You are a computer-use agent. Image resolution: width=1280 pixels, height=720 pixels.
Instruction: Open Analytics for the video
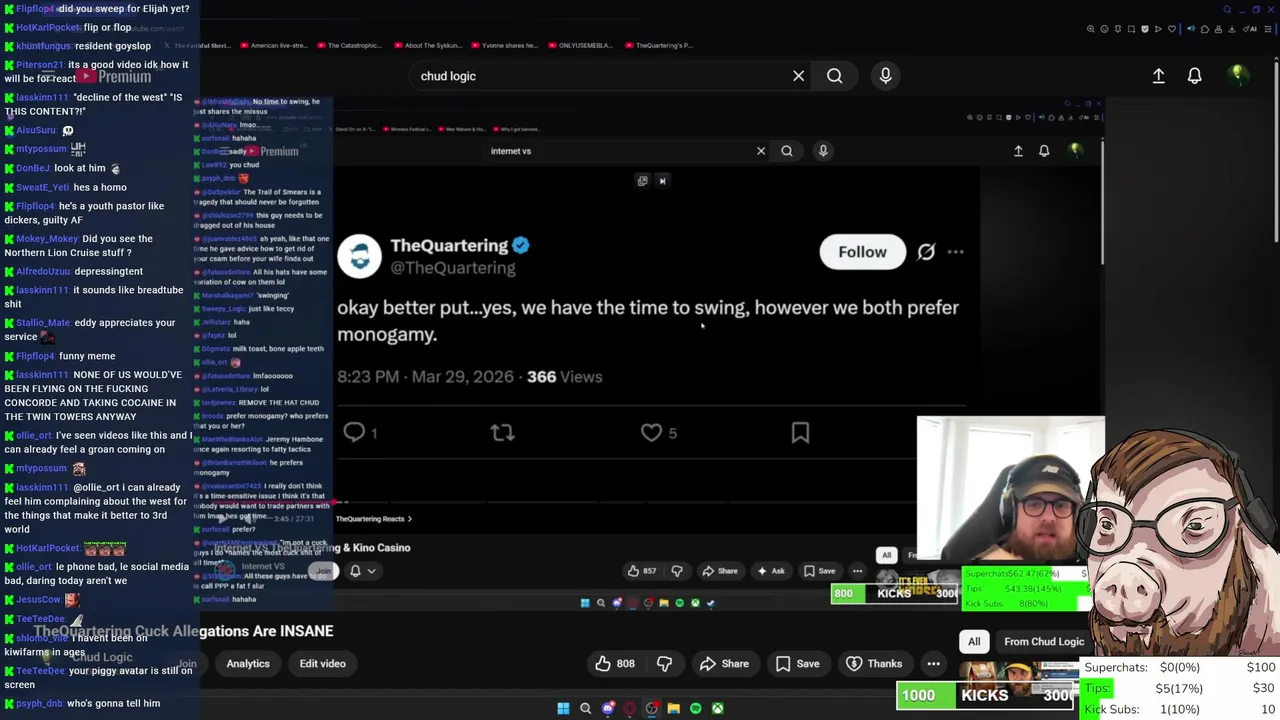[x=248, y=664]
